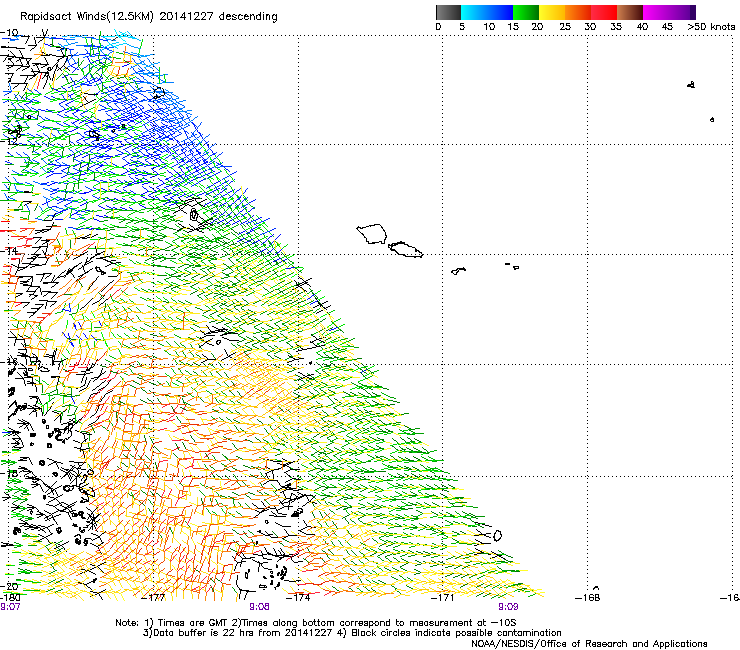Image resolution: width=740 pixels, height=650 pixels.
Task: Click the '45' legend scale label
Action: pos(667,27)
